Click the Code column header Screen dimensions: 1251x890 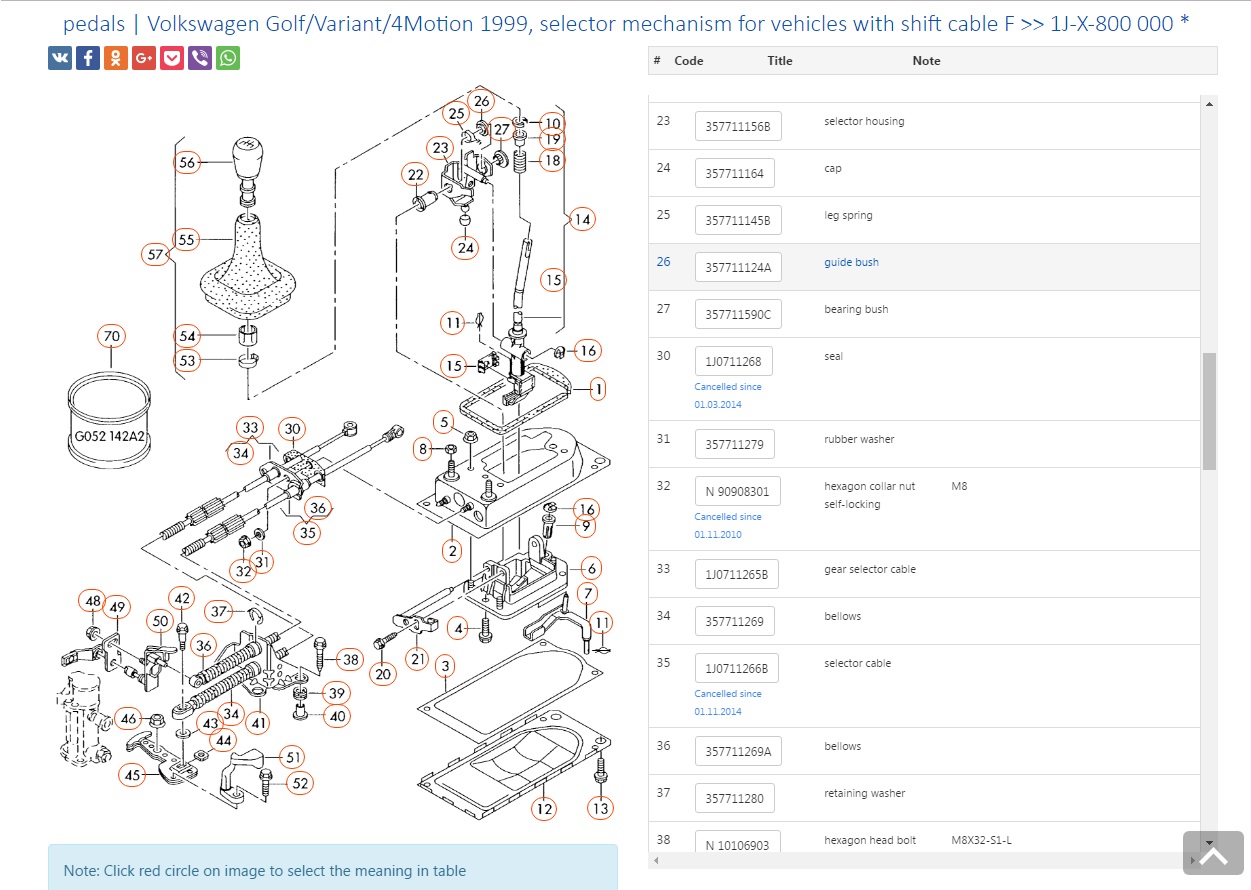[689, 61]
